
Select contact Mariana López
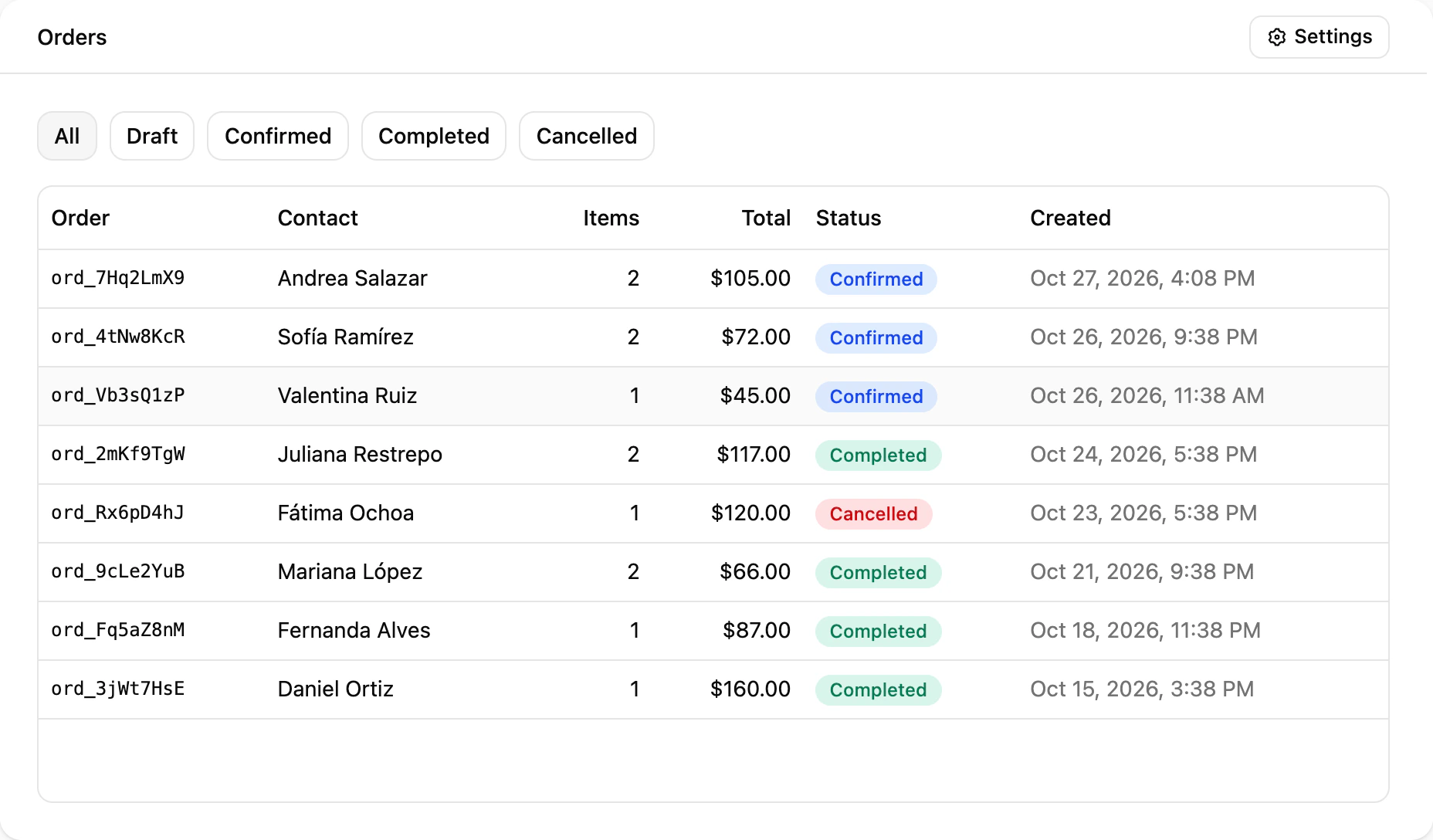point(350,571)
